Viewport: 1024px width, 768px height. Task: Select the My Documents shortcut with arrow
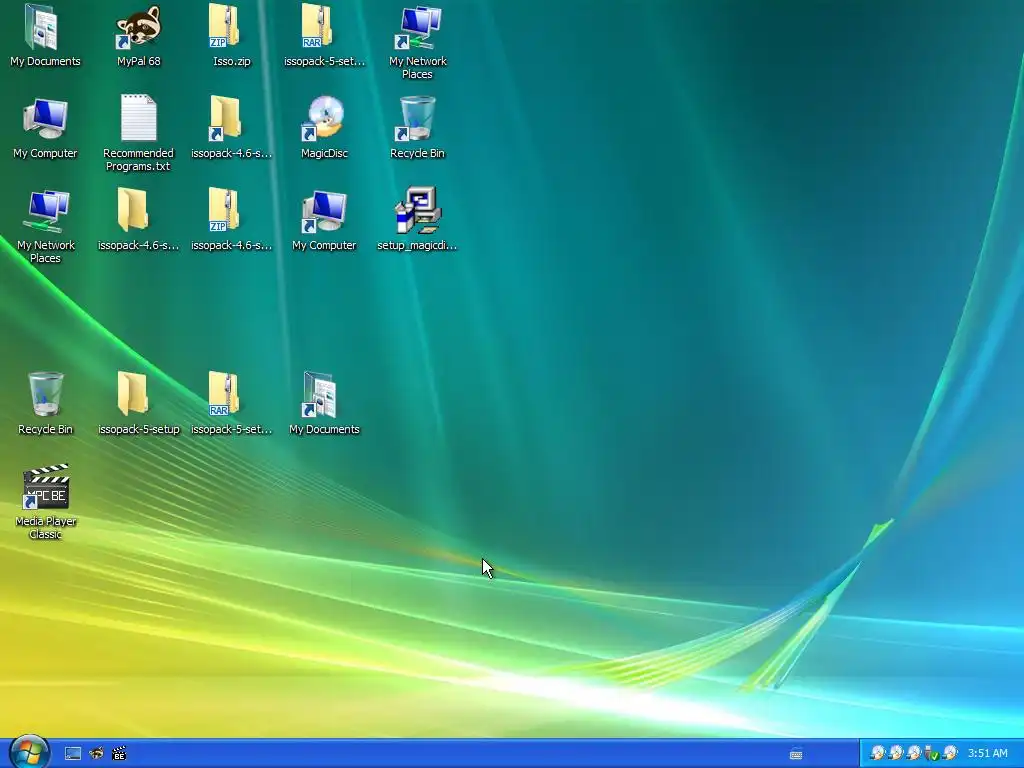324,404
